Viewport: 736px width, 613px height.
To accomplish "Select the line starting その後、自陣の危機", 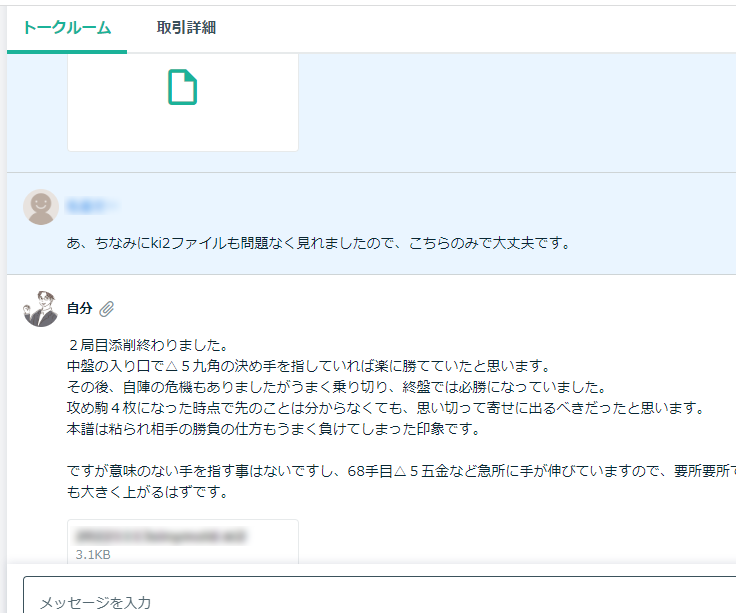I will click(337, 387).
